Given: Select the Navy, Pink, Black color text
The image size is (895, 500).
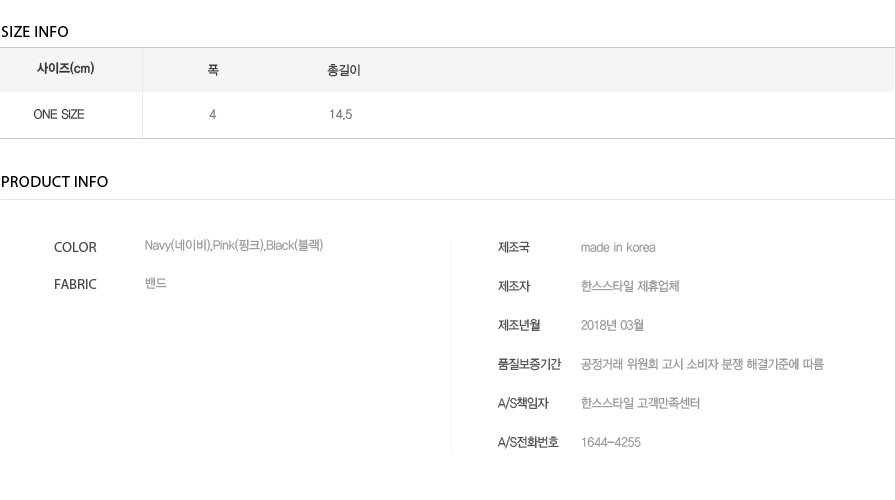Looking at the screenshot, I should click(x=234, y=245).
